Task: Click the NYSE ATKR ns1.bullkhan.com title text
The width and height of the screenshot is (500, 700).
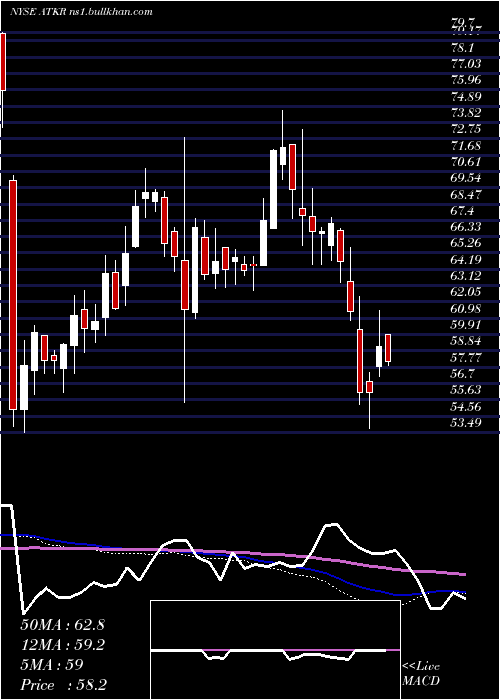Action: (82, 12)
